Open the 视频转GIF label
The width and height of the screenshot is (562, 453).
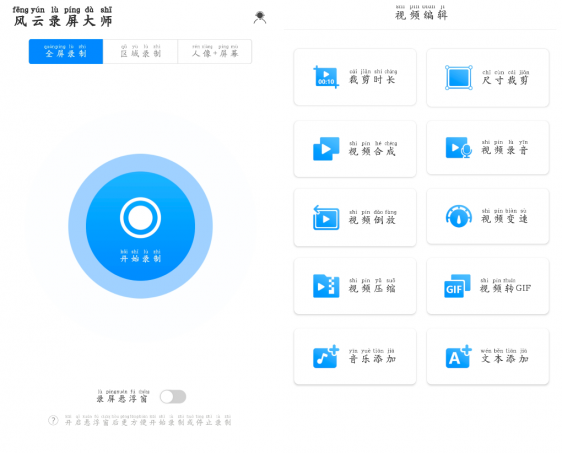coord(506,286)
